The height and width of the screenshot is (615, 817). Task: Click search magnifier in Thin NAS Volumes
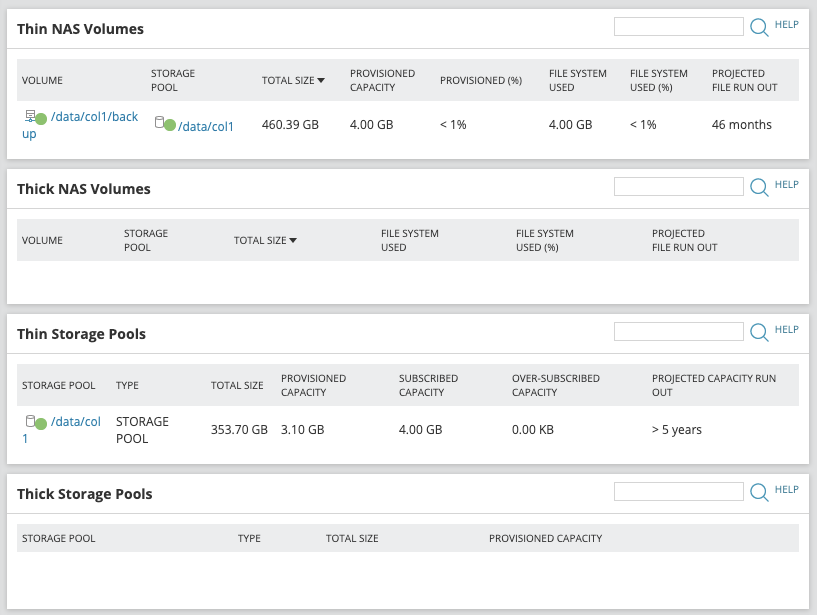tap(759, 27)
